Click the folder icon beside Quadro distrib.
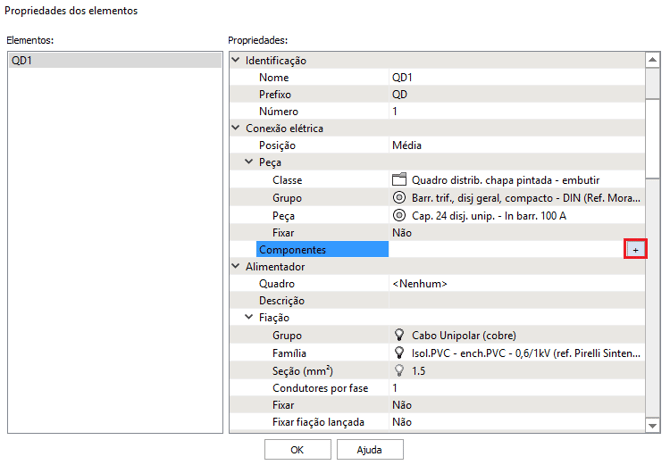The height and width of the screenshot is (465, 670). click(399, 180)
